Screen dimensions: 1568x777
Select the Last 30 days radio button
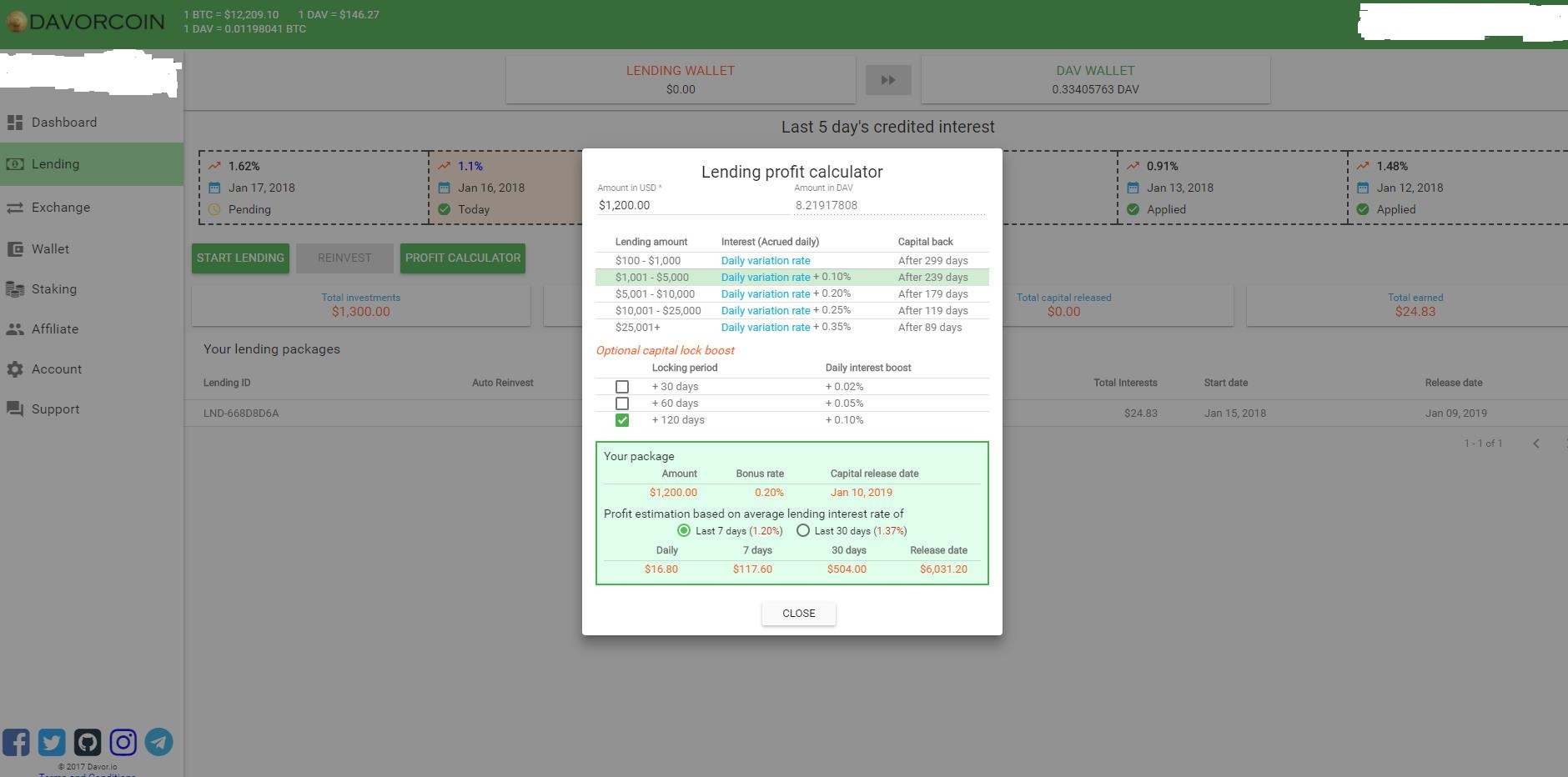803,530
